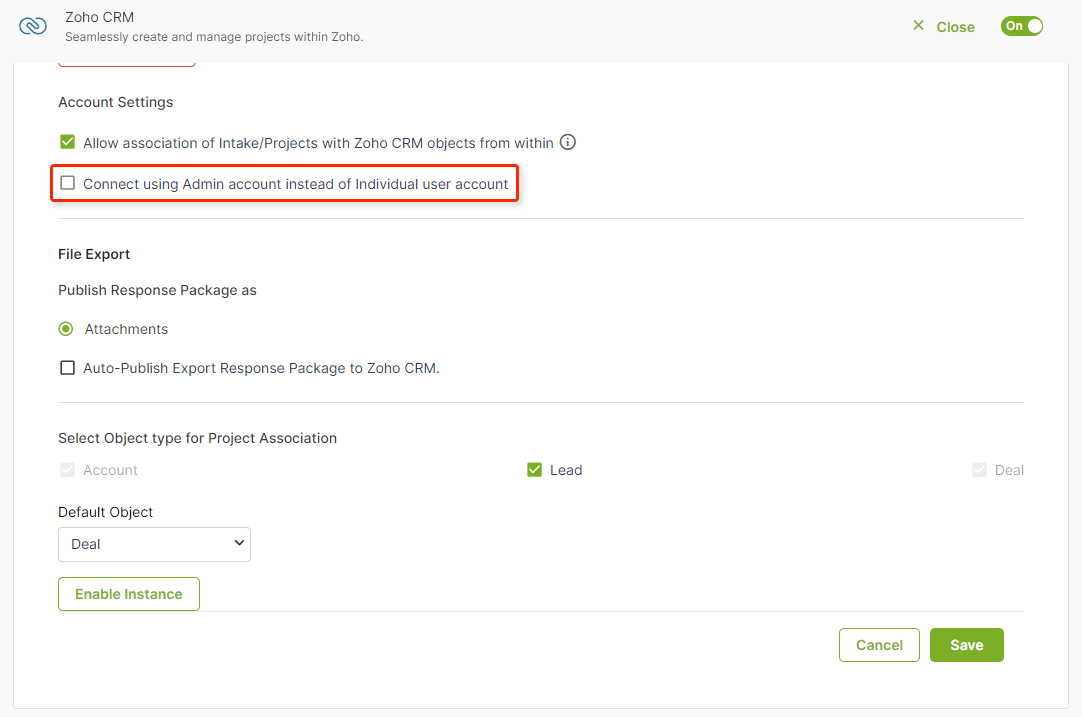Toggle the Account object type checkbox
1082x717 pixels.
click(x=68, y=470)
